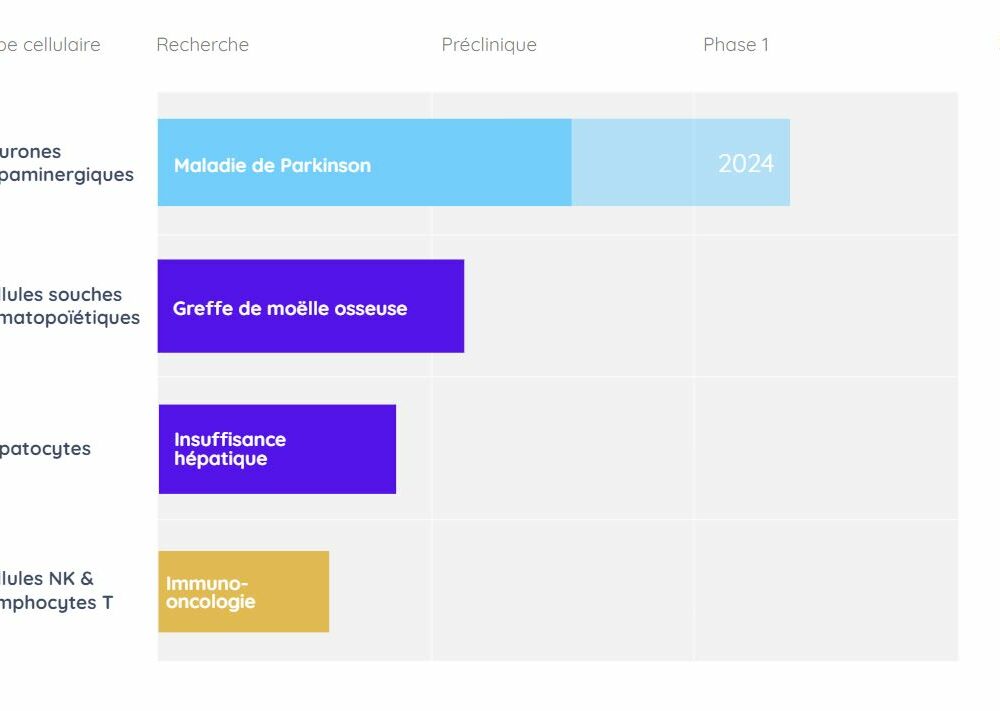
Task: Click the Greffe de moëlle osseuse text
Action: [x=290, y=309]
